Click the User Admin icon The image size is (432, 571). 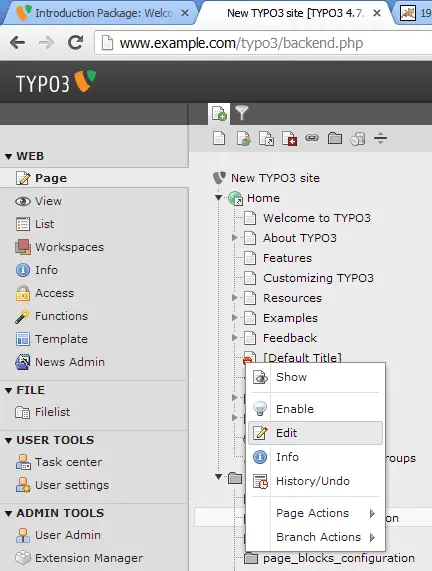(x=23, y=535)
